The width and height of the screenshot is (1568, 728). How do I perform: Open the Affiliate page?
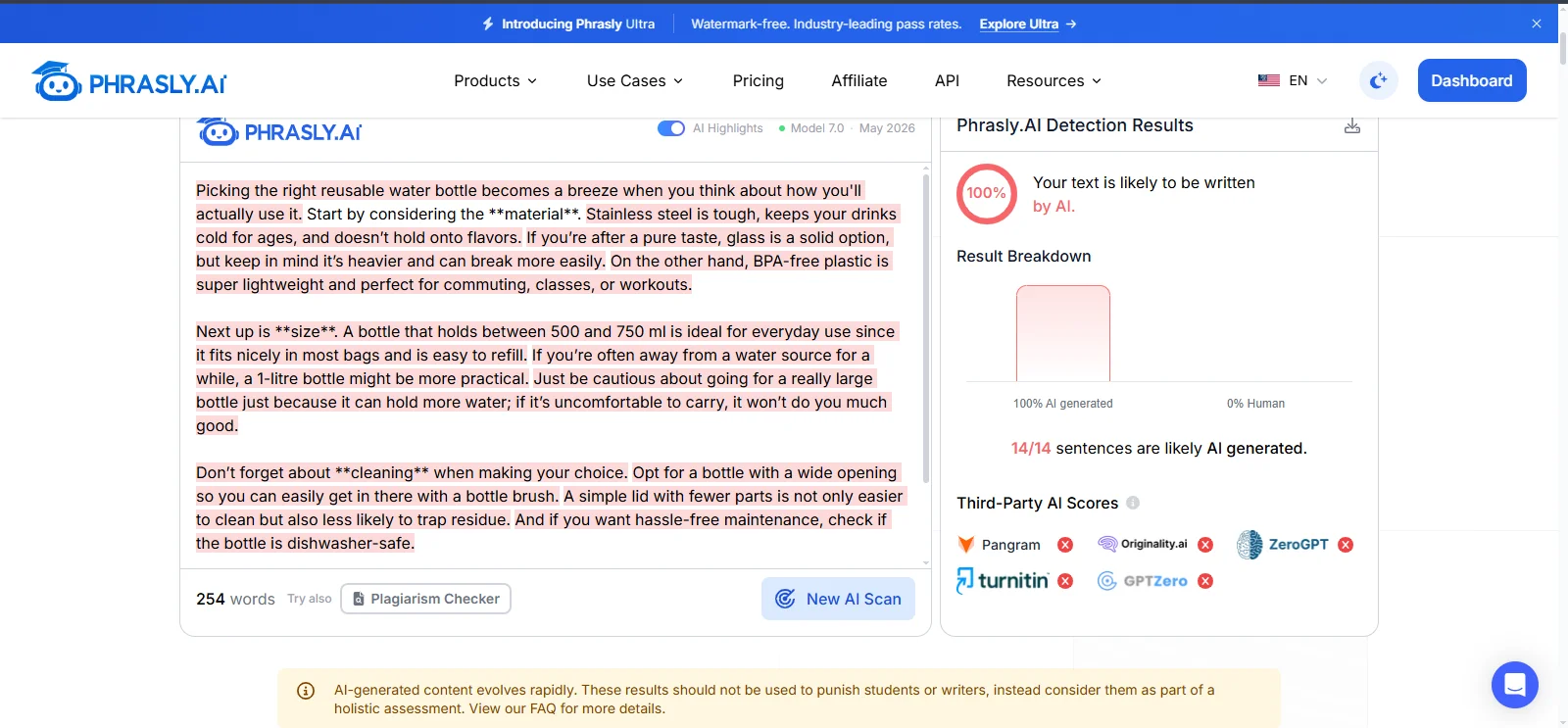(x=859, y=81)
